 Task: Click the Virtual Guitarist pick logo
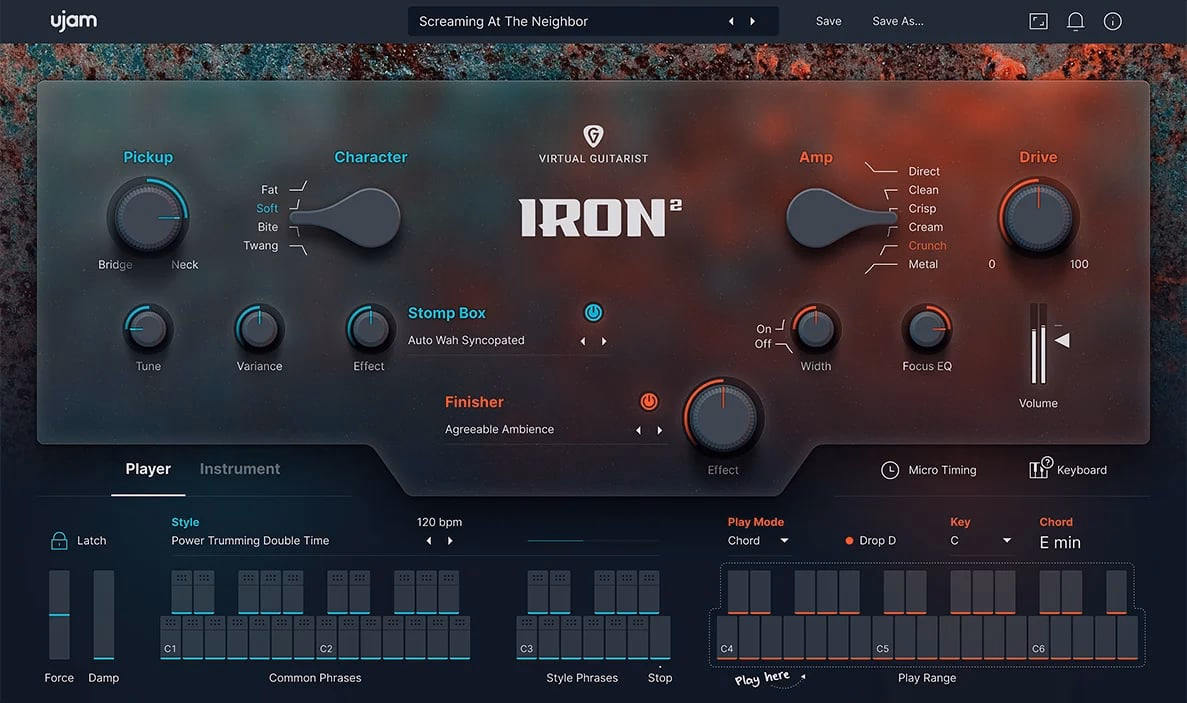593,135
